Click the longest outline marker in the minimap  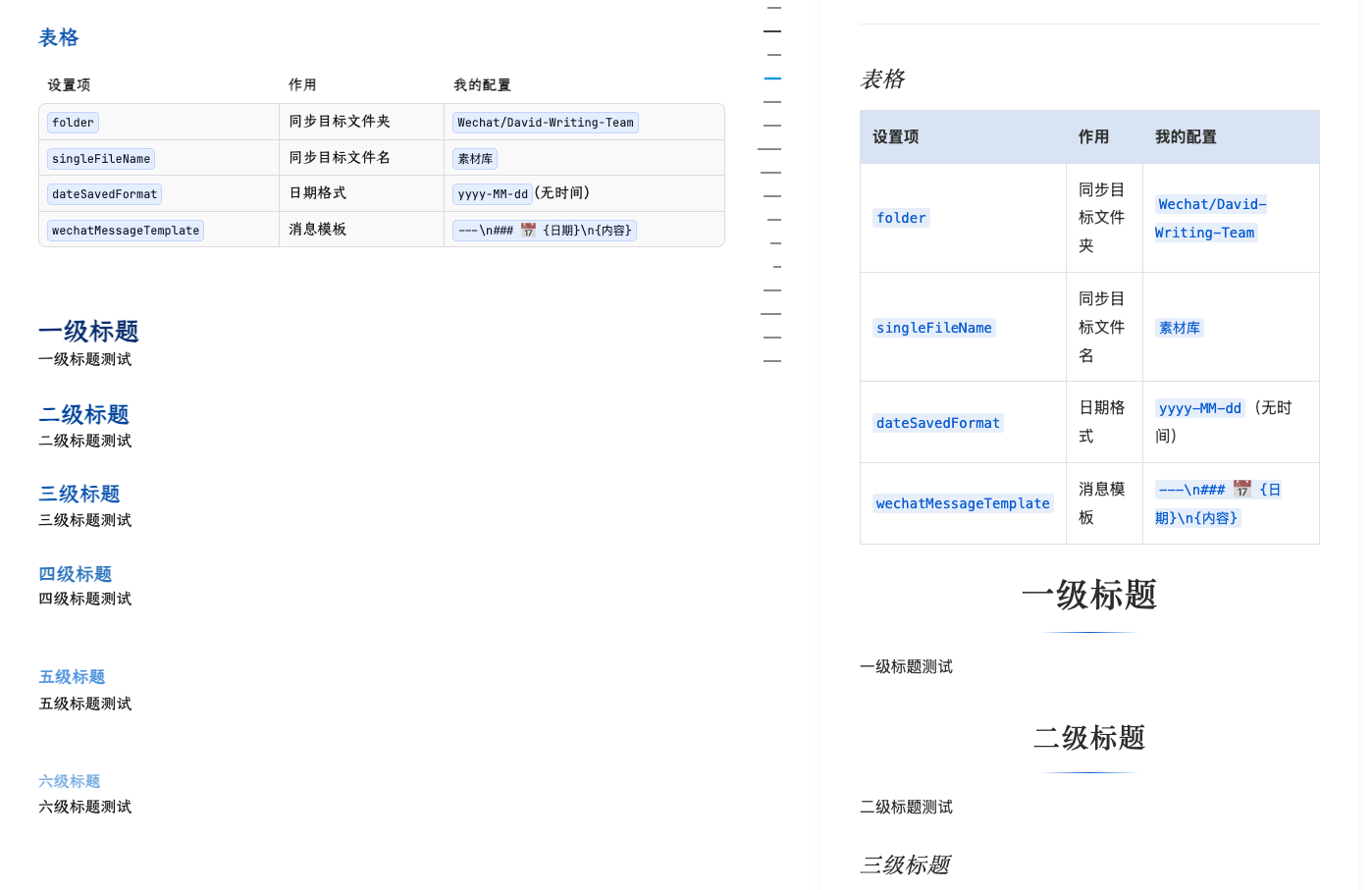point(769,148)
